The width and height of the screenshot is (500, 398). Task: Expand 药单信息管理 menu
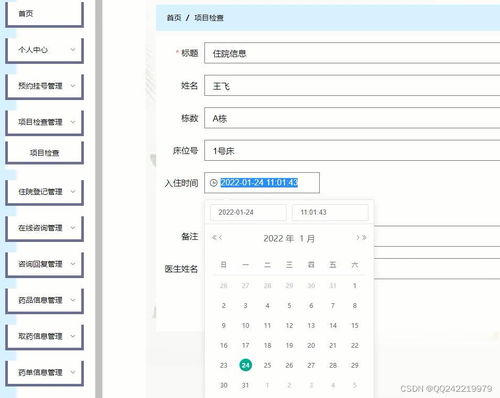44,372
